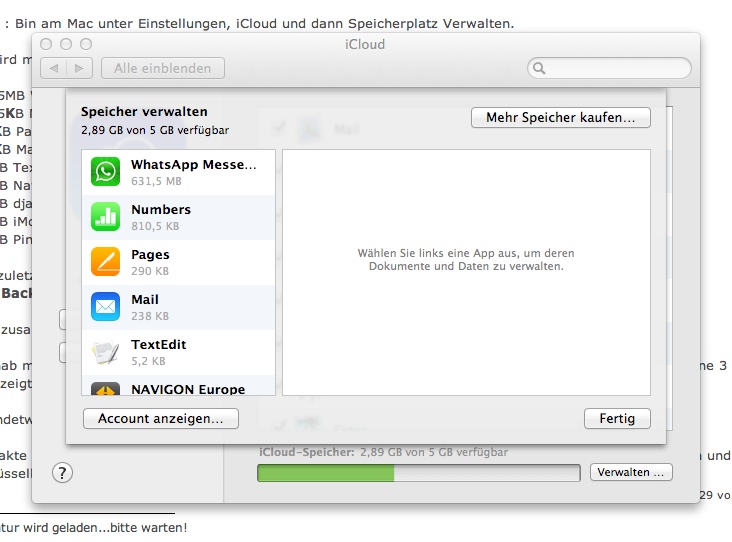Select the blue Mail envelope icon
This screenshot has height=542, width=732.
(x=105, y=307)
